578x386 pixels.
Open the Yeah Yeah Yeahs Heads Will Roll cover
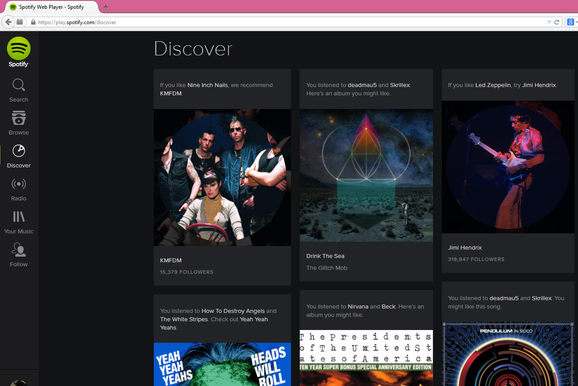222,364
